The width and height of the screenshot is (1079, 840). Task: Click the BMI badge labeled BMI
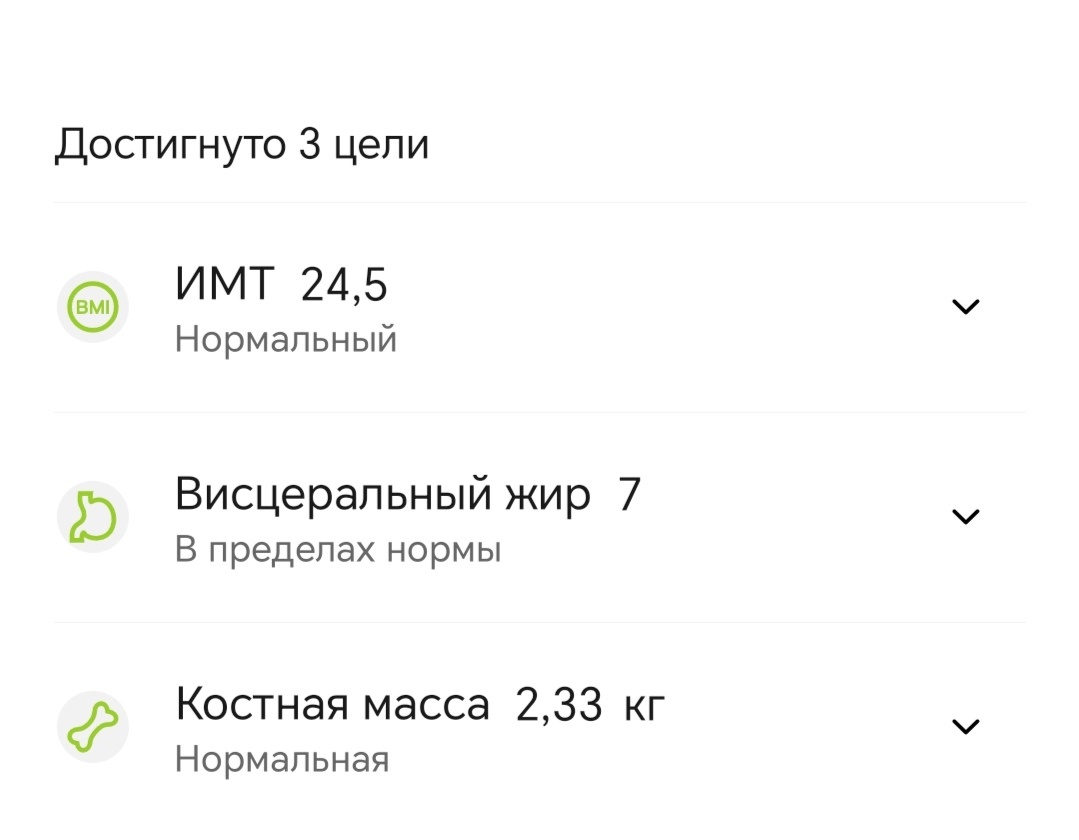coord(92,307)
